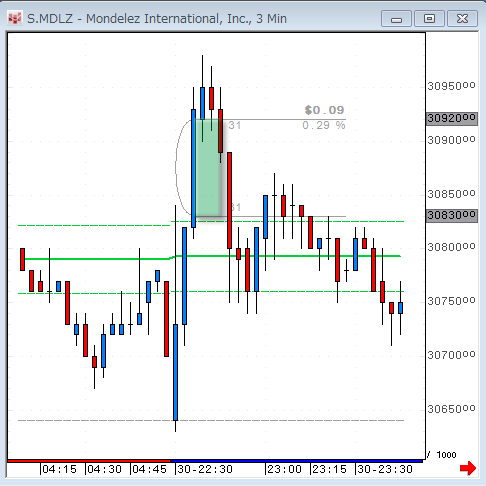This screenshot has width=486, height=486.
Task: Click the red arrow scroll icon
Action: [468, 468]
